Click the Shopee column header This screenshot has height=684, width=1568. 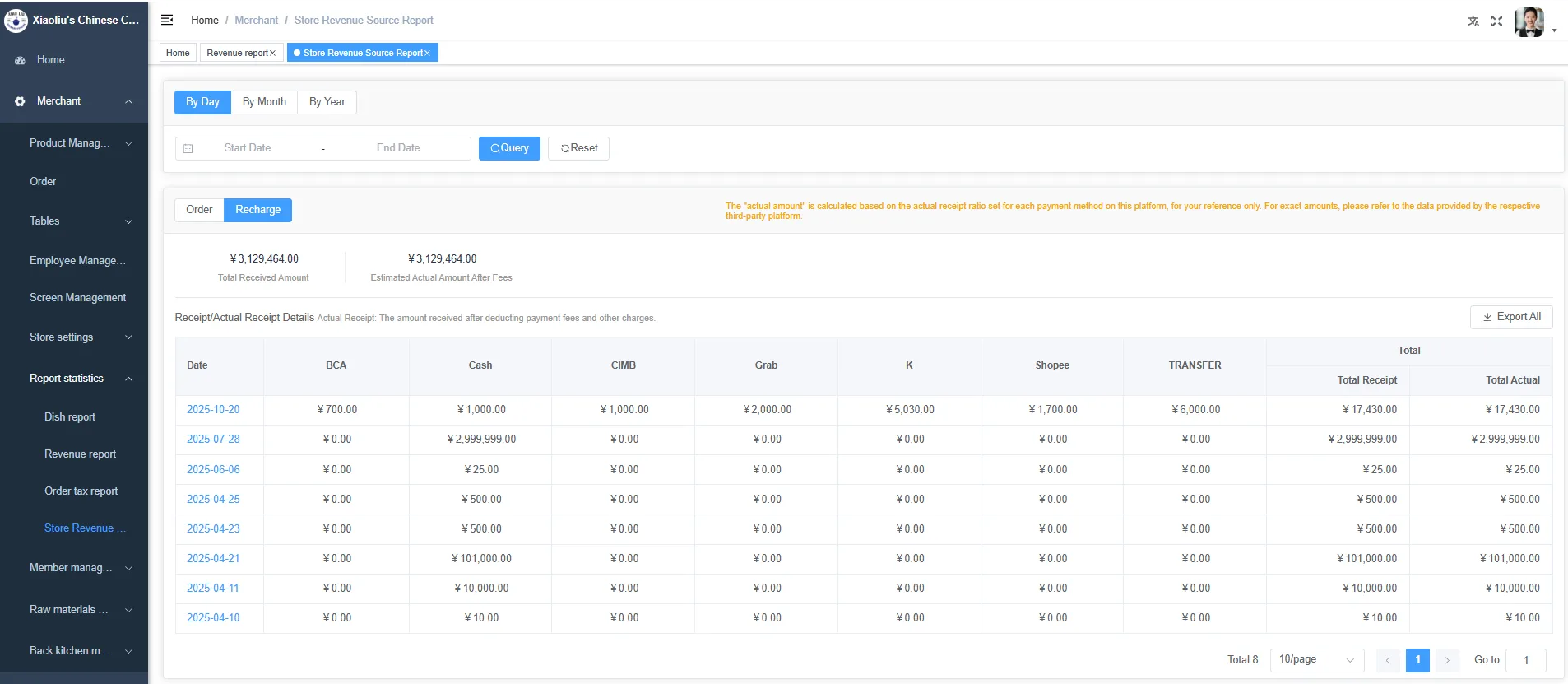pyautogui.click(x=1052, y=365)
